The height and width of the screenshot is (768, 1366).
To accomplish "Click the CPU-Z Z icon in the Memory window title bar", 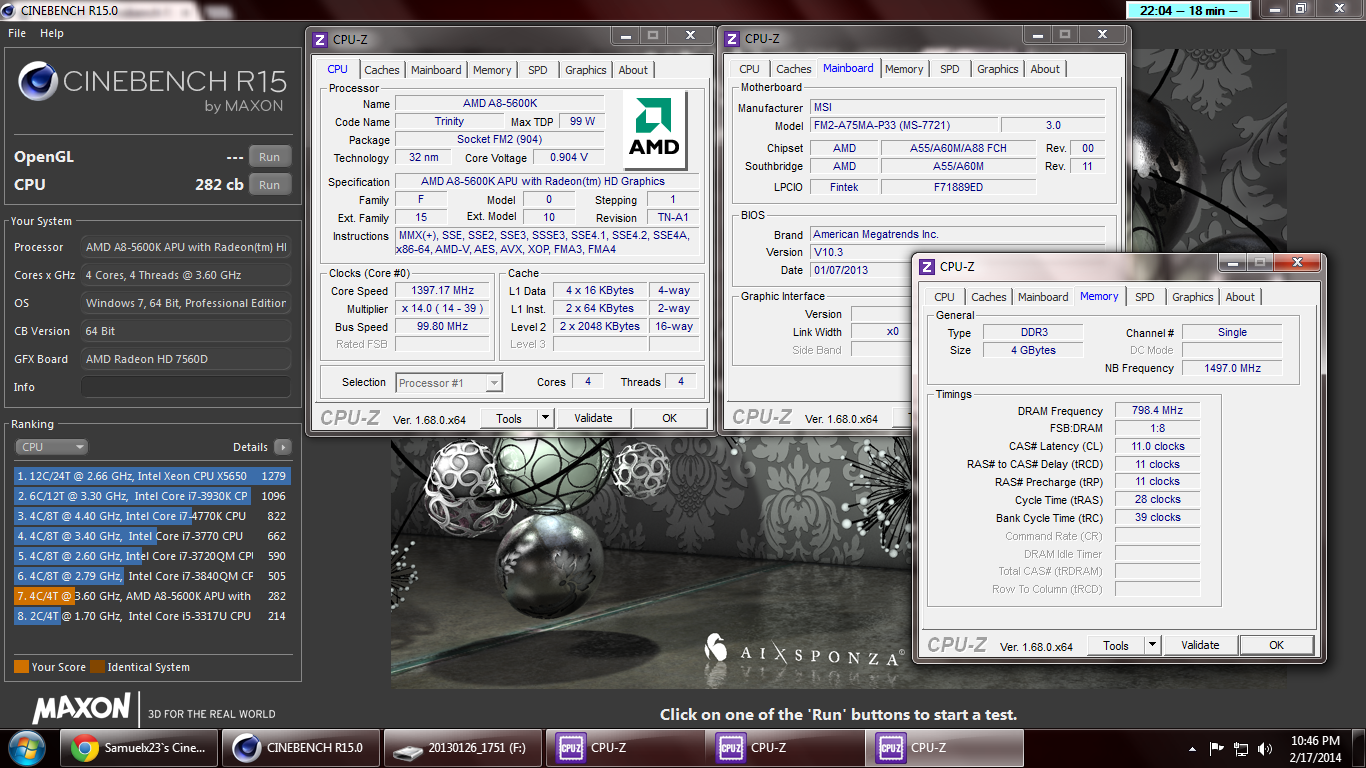I will [927, 267].
